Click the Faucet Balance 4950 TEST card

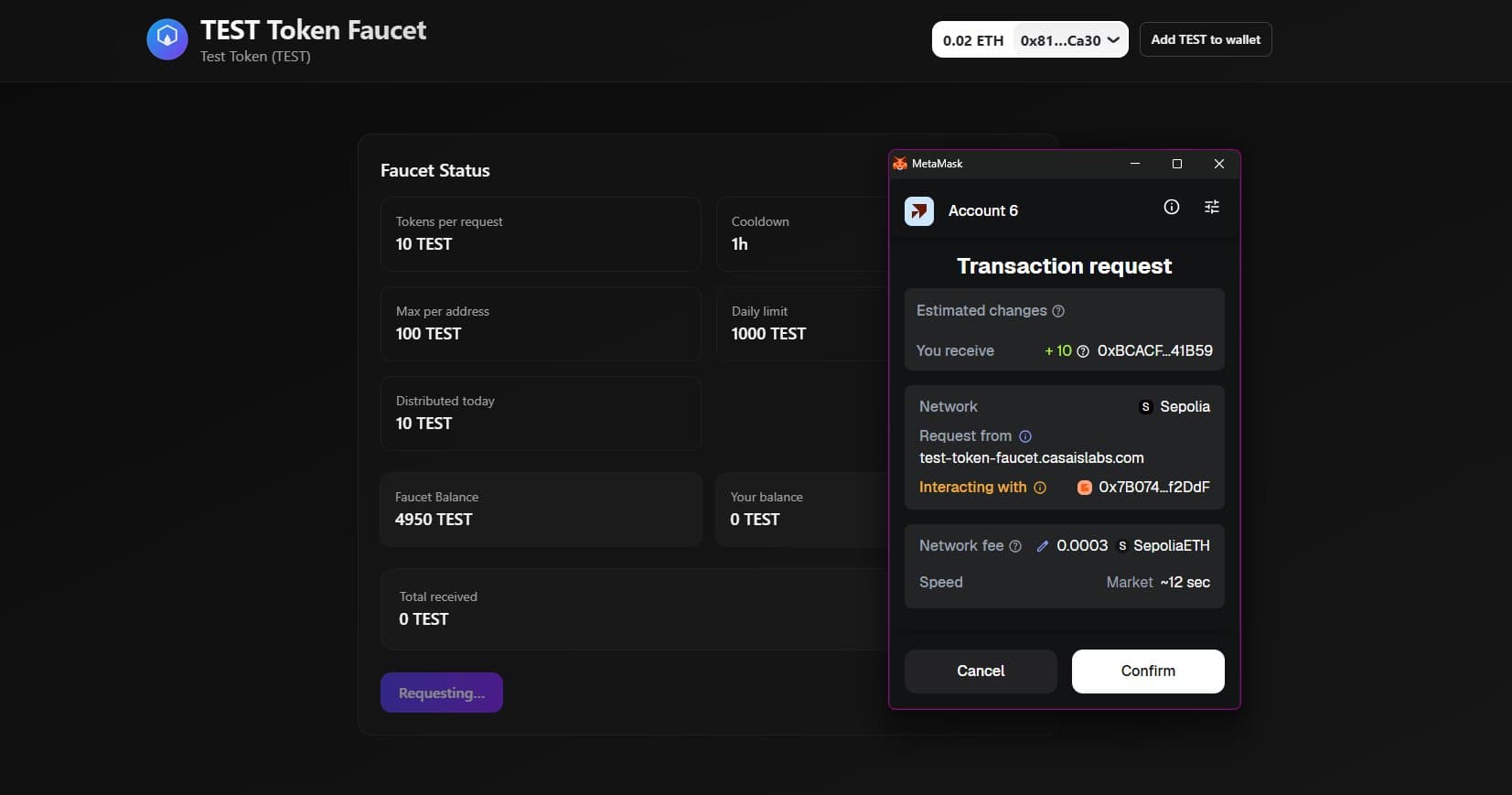coord(541,510)
